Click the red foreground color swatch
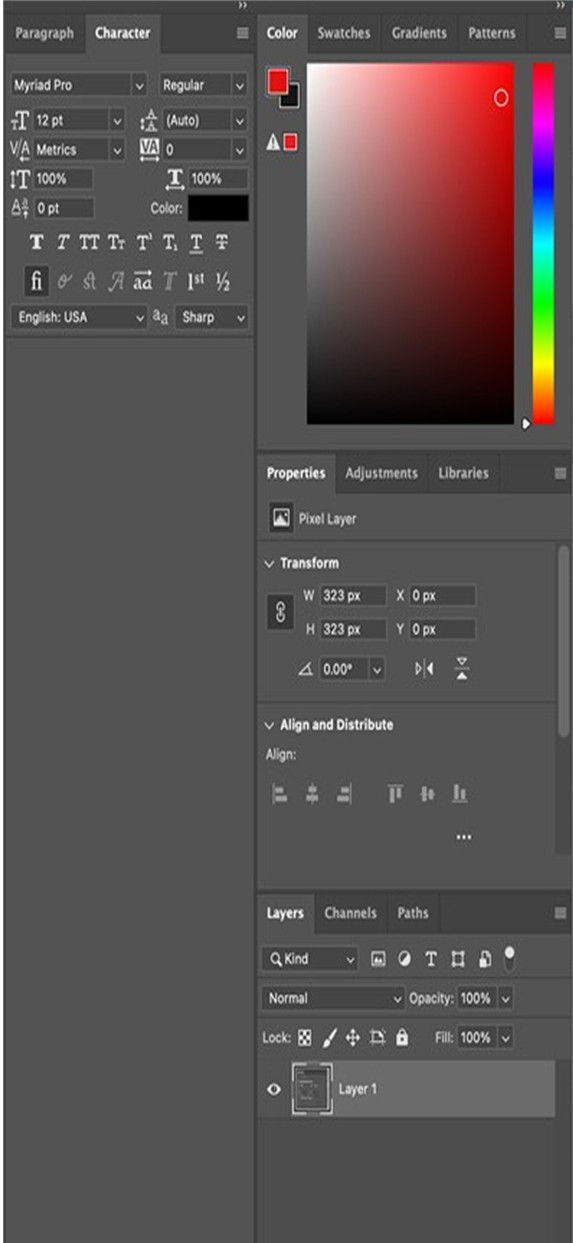This screenshot has width=573, height=1243. point(278,81)
